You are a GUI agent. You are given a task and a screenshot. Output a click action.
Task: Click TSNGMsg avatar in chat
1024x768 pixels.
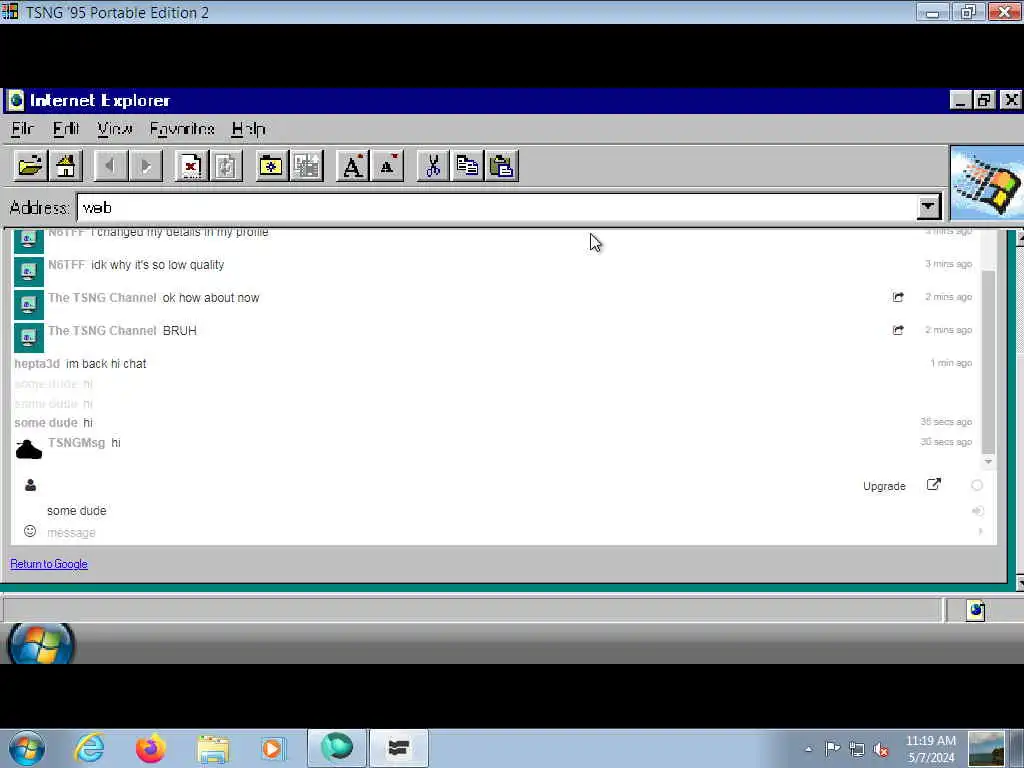(29, 449)
